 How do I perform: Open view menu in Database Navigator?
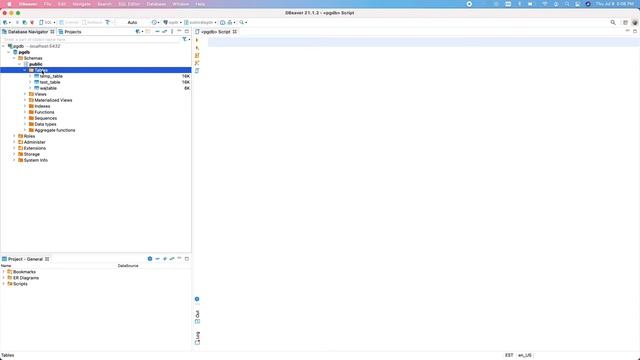click(x=172, y=31)
